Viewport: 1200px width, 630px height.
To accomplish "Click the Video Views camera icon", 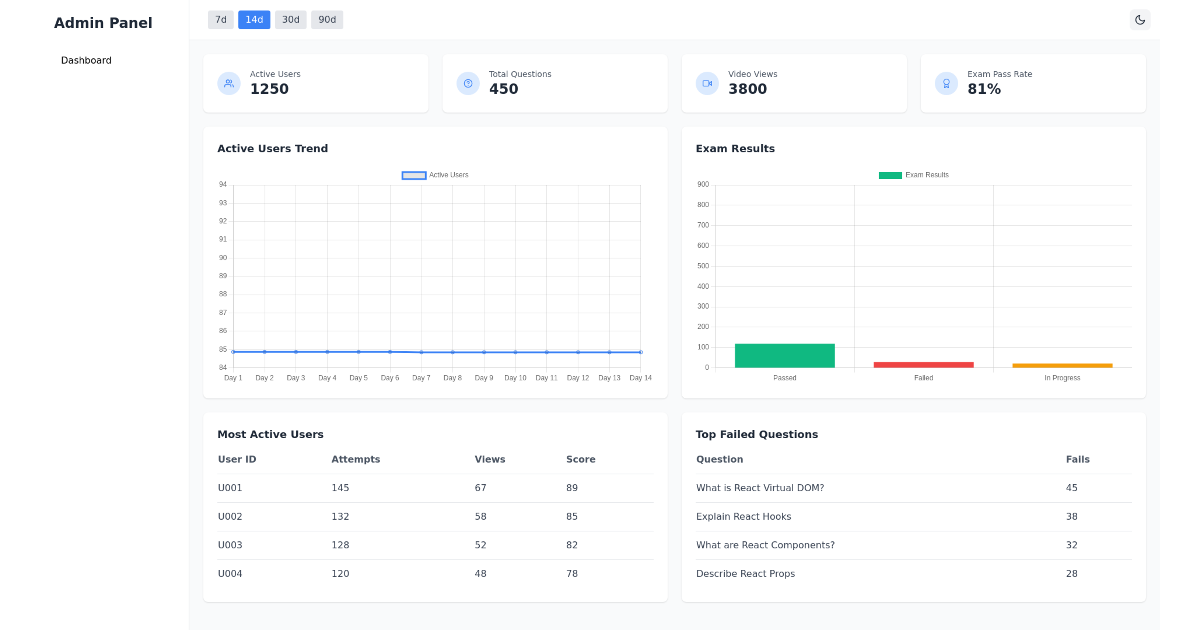I will point(706,83).
